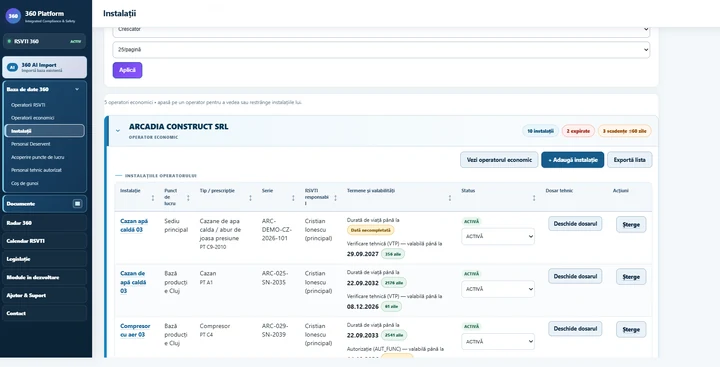Screen dimensions: 720x367
Task: Click the 2 expirate badge
Action: click(x=578, y=131)
